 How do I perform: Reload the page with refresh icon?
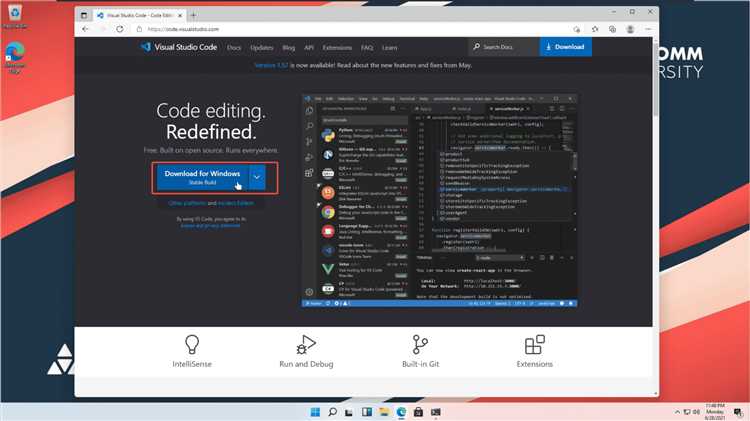click(120, 29)
